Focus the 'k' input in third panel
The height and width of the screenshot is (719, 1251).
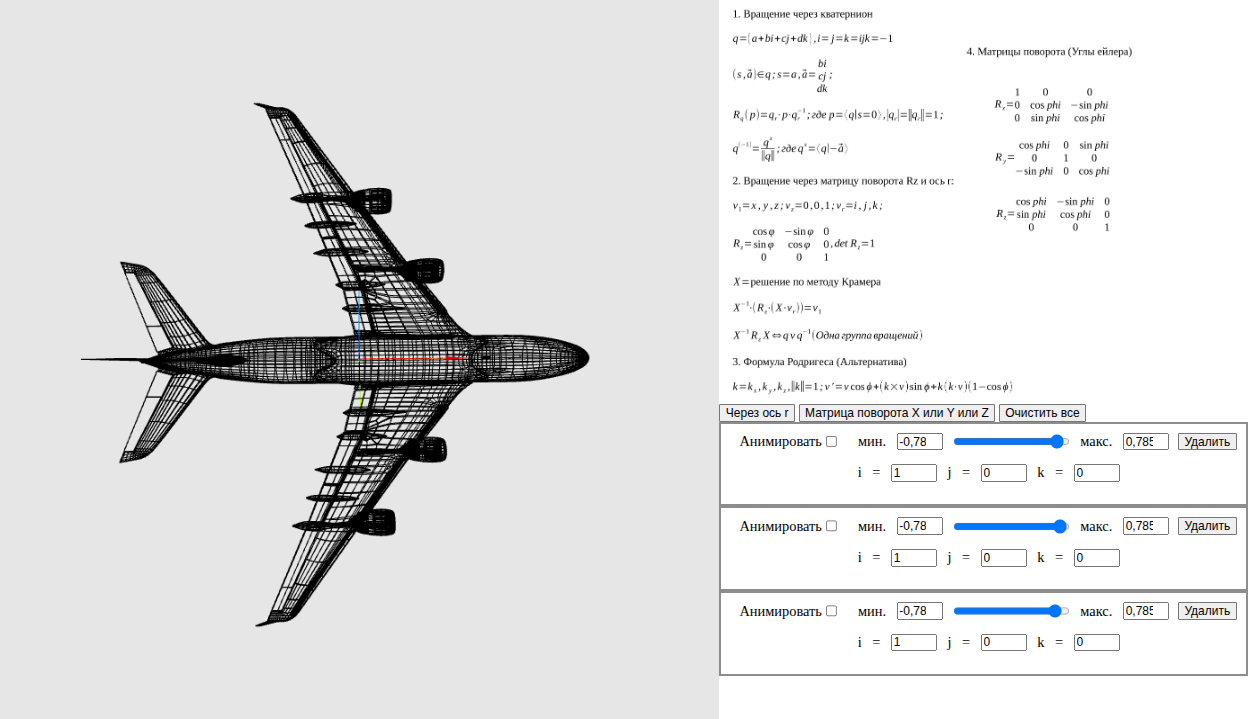pyautogui.click(x=1097, y=643)
